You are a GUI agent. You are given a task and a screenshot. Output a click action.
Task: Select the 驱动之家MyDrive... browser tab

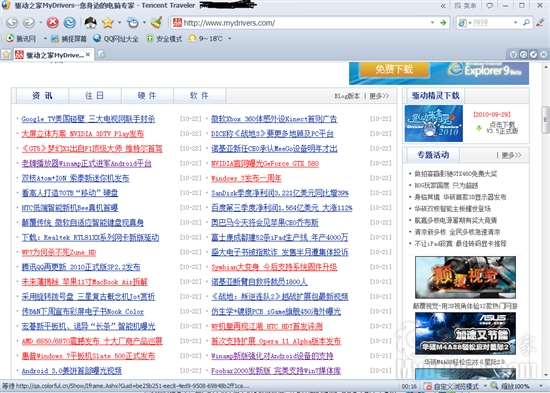(x=54, y=55)
